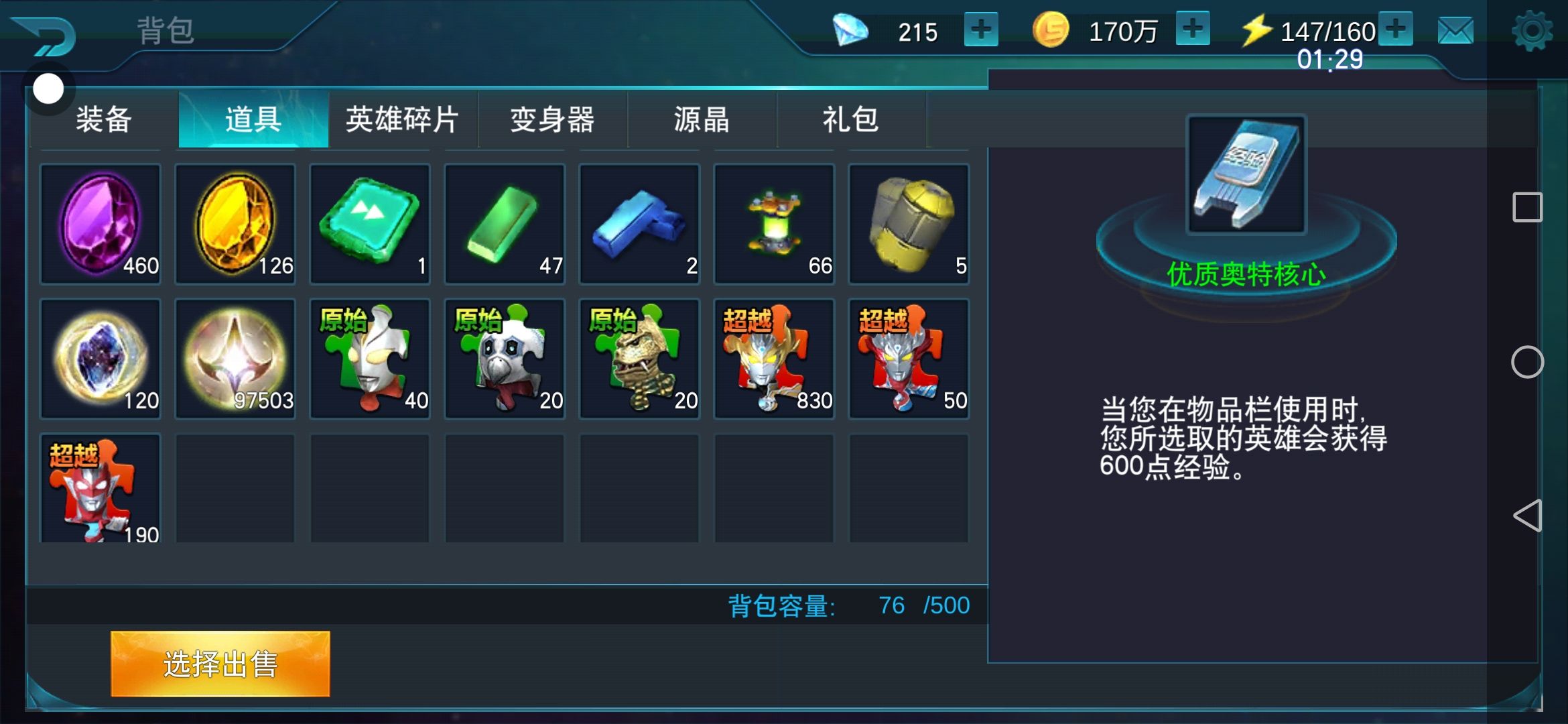Select the yellow gem item with 126
Image resolution: width=1568 pixels, height=724 pixels.
pos(235,224)
